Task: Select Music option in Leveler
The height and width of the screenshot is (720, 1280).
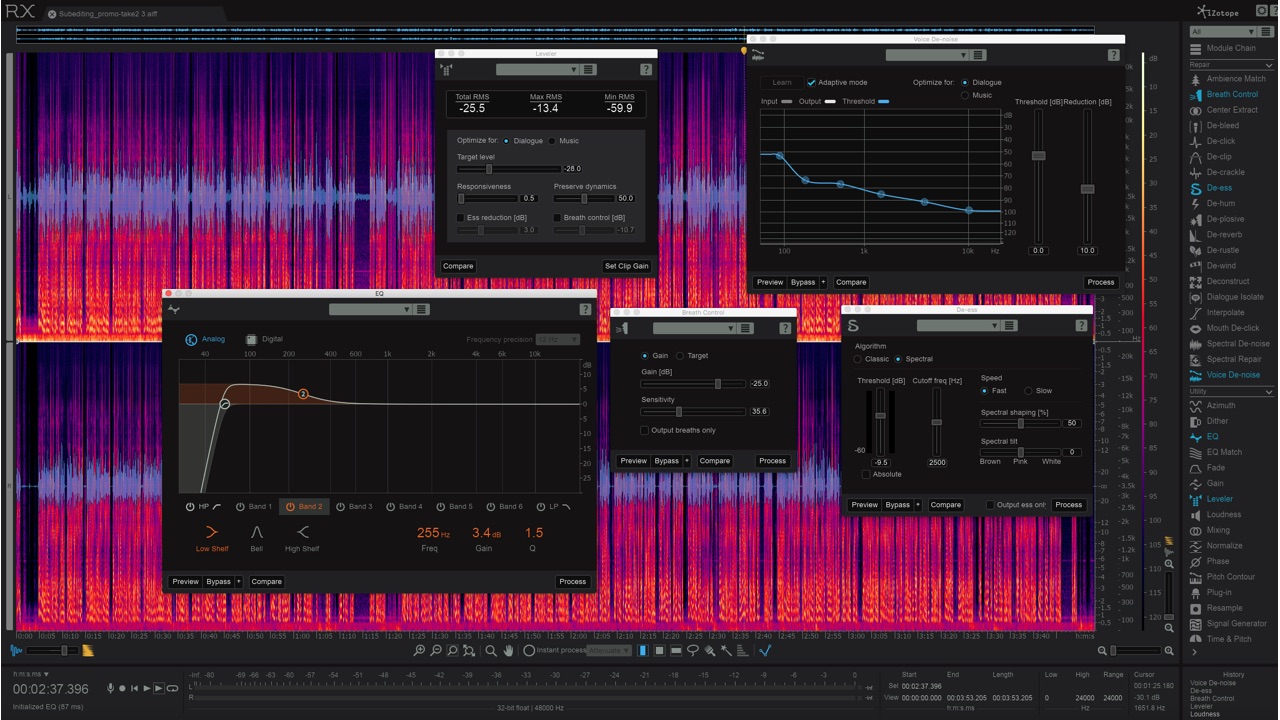Action: (x=552, y=141)
